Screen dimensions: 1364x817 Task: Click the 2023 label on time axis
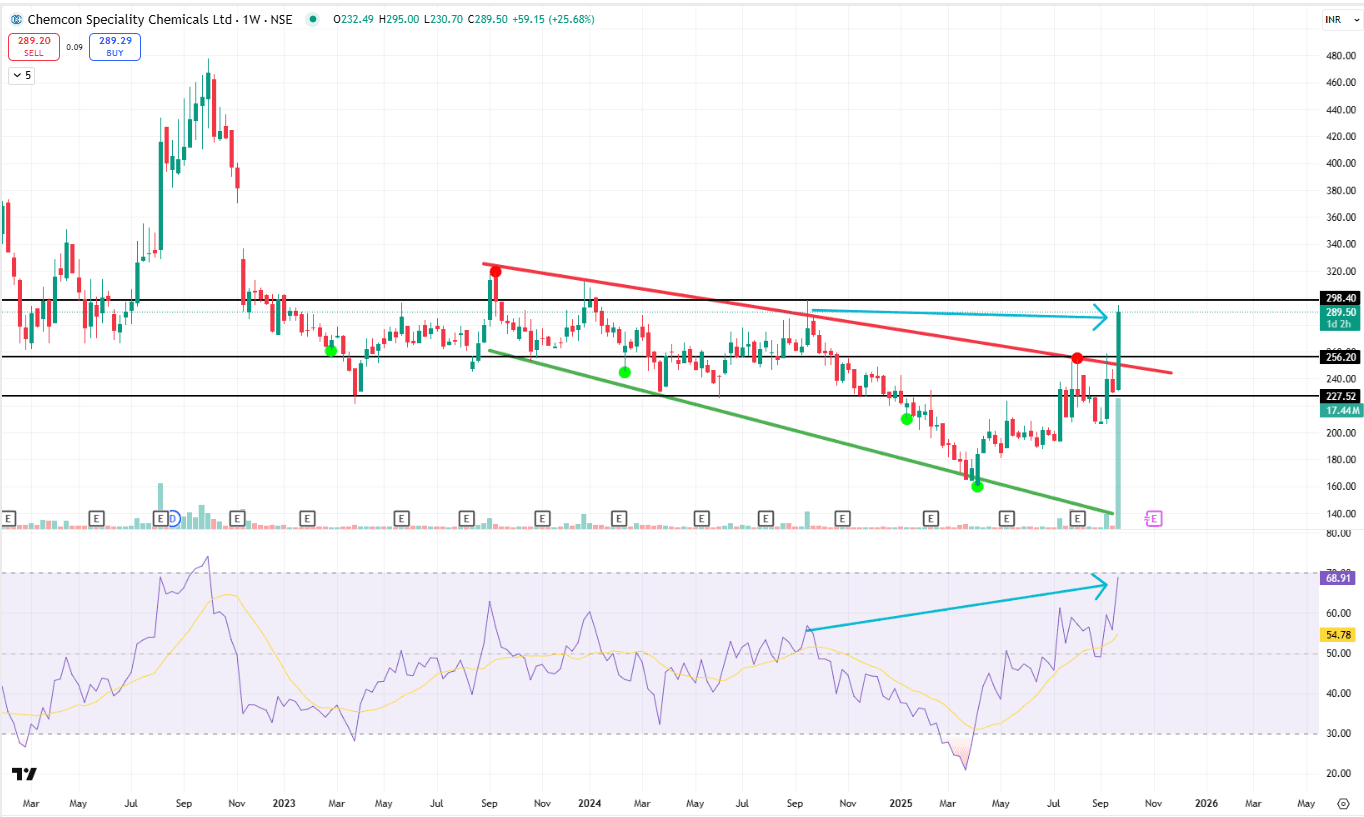click(283, 803)
